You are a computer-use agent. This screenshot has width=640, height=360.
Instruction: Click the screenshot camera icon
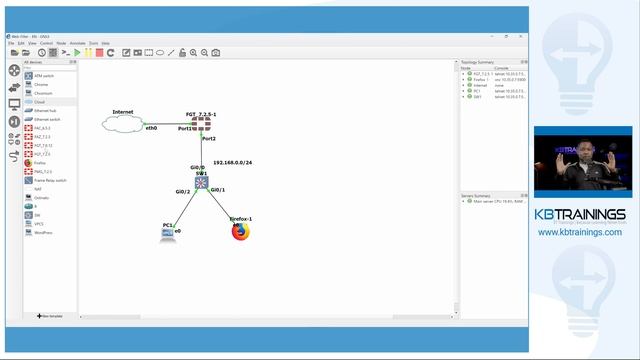click(x=216, y=53)
